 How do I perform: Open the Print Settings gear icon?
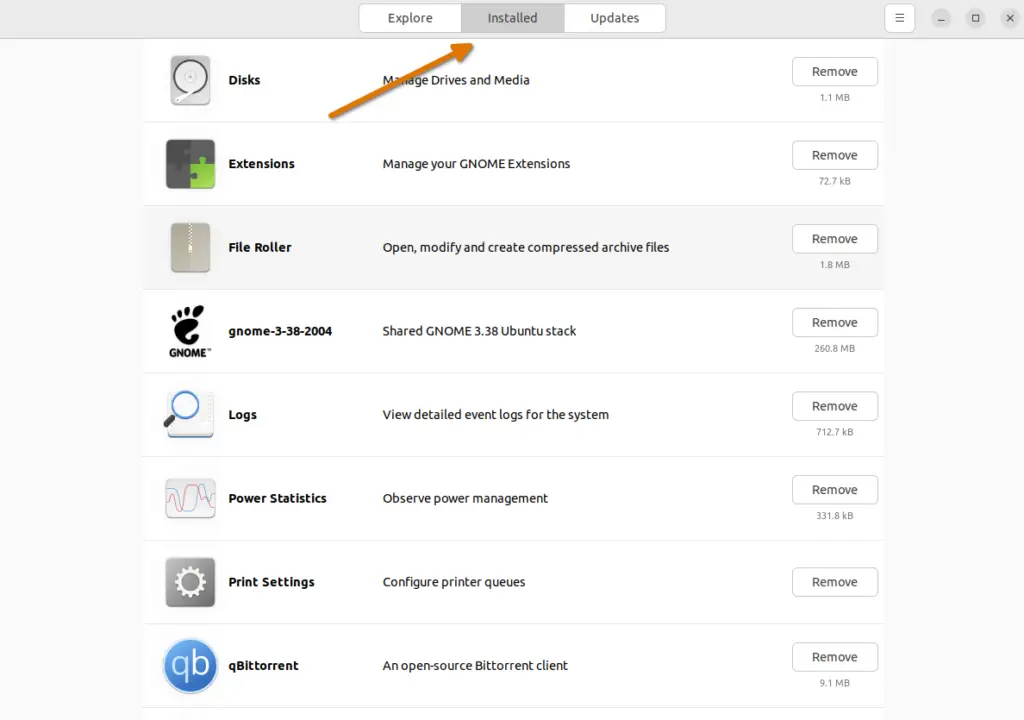click(190, 581)
